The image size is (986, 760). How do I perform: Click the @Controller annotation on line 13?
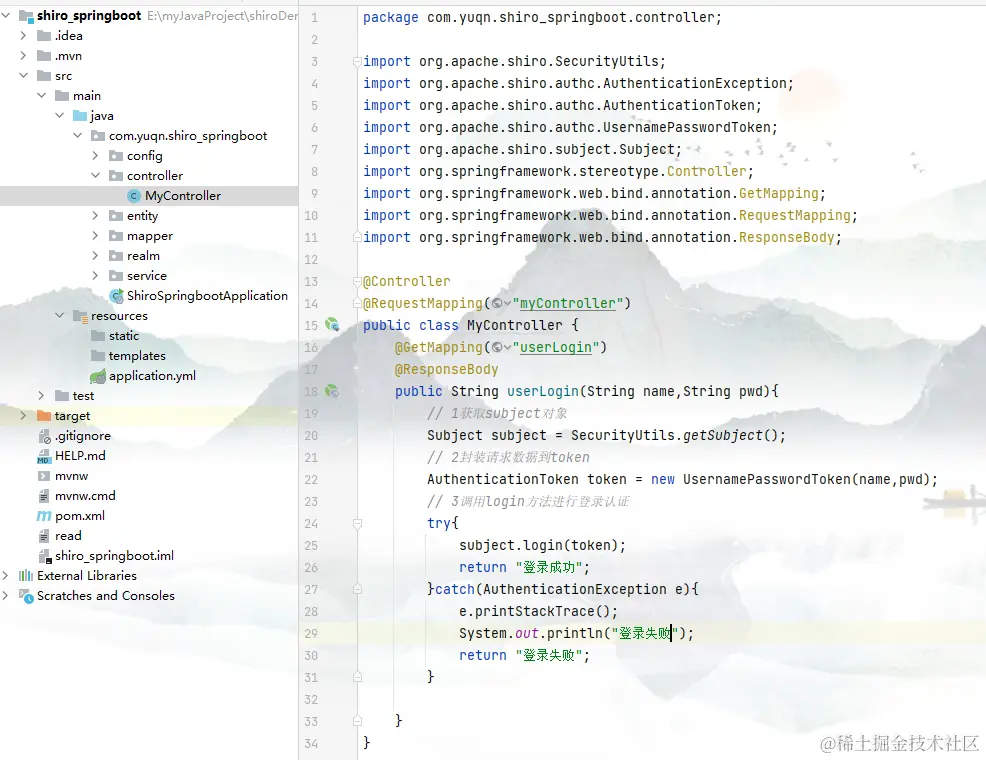pos(406,281)
